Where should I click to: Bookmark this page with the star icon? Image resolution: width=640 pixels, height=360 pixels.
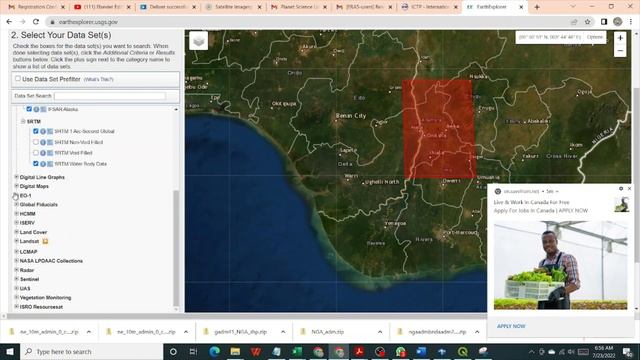click(588, 22)
